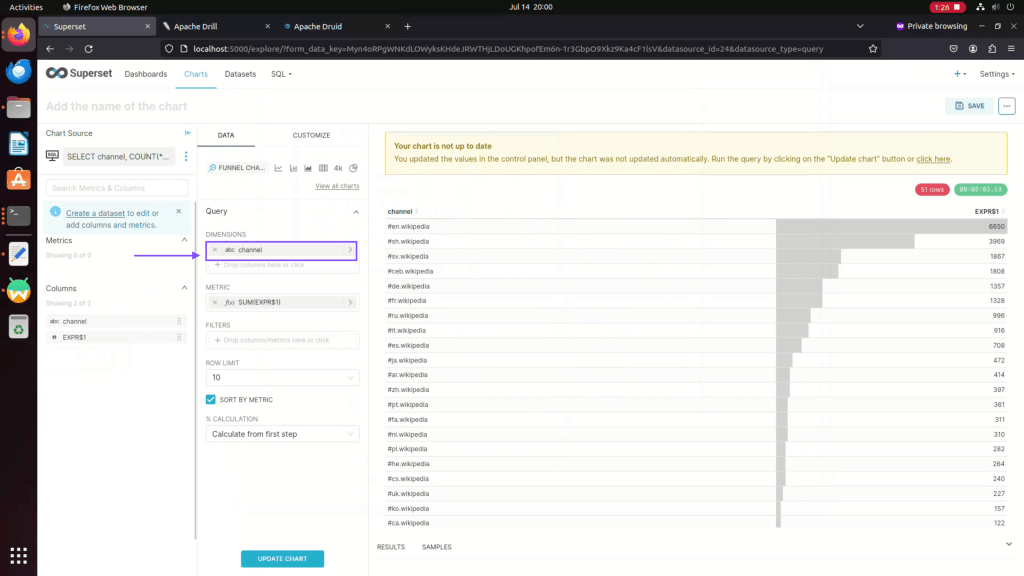Click the View all charts link
This screenshot has height=576, width=1024.
(x=337, y=186)
